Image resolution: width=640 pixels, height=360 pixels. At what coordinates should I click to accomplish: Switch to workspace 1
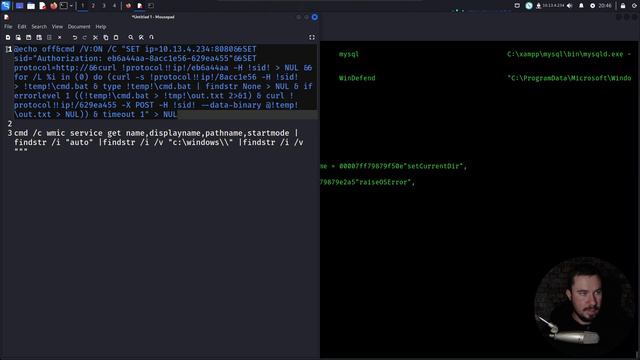tap(82, 6)
